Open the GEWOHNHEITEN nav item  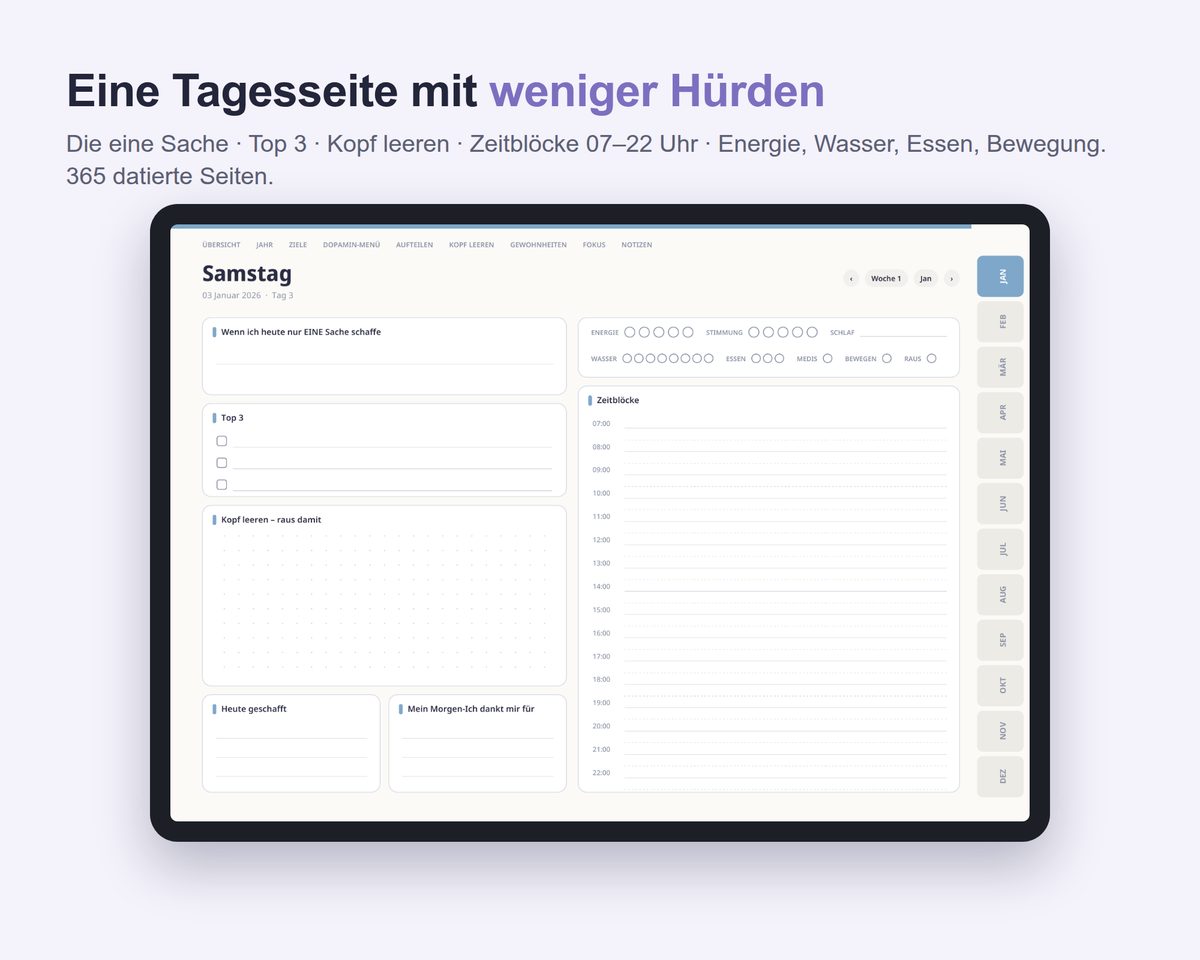tap(538, 245)
